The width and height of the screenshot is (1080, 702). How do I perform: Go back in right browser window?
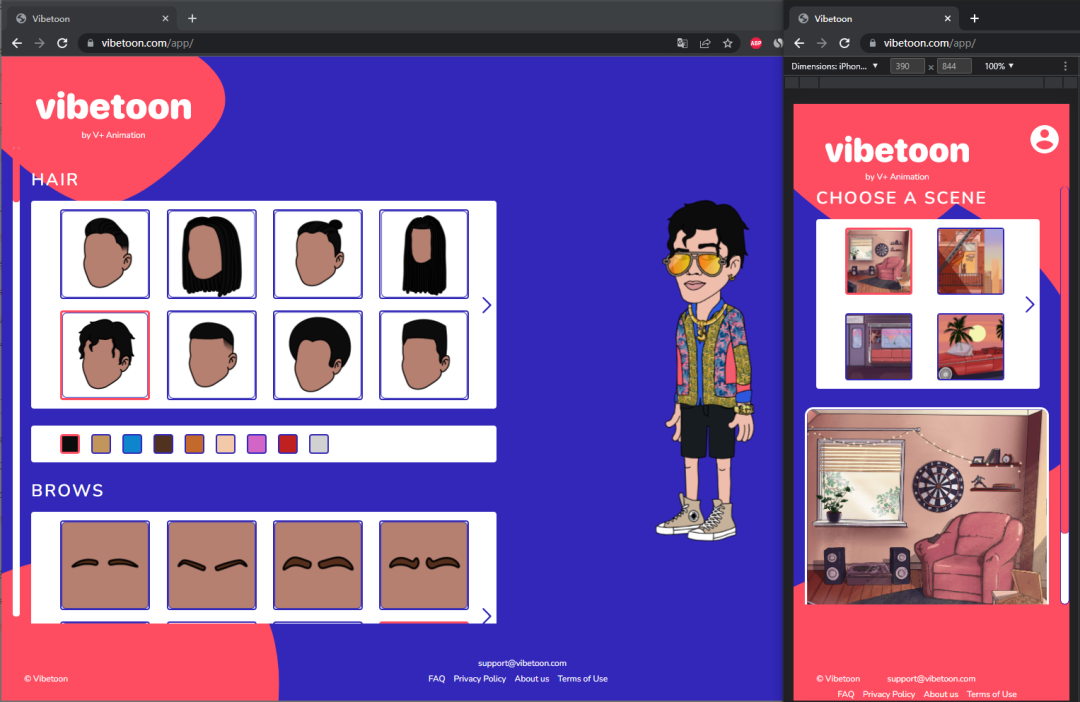point(799,43)
